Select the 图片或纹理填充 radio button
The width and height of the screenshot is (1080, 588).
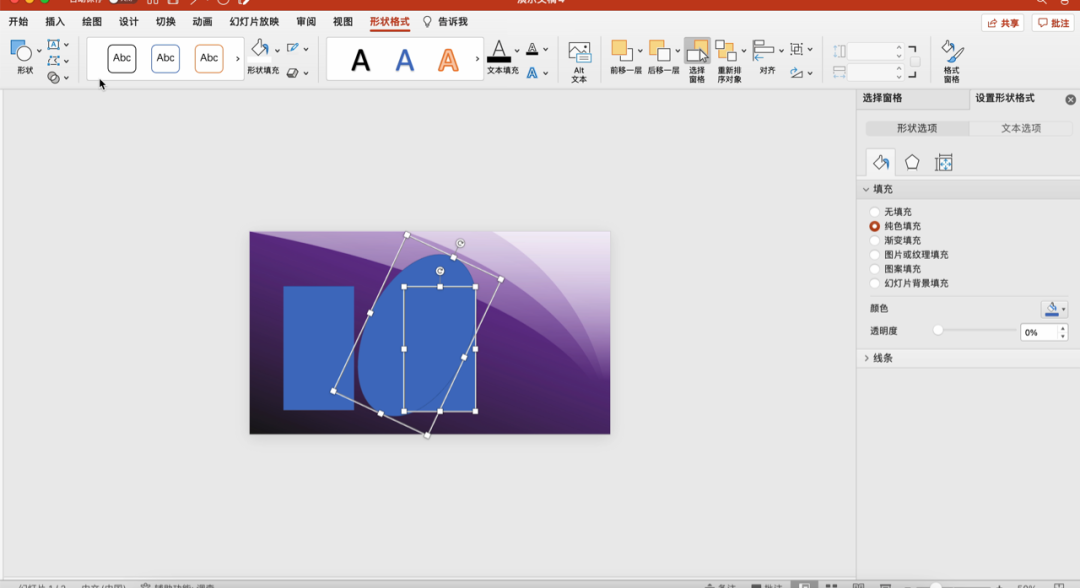tap(875, 255)
